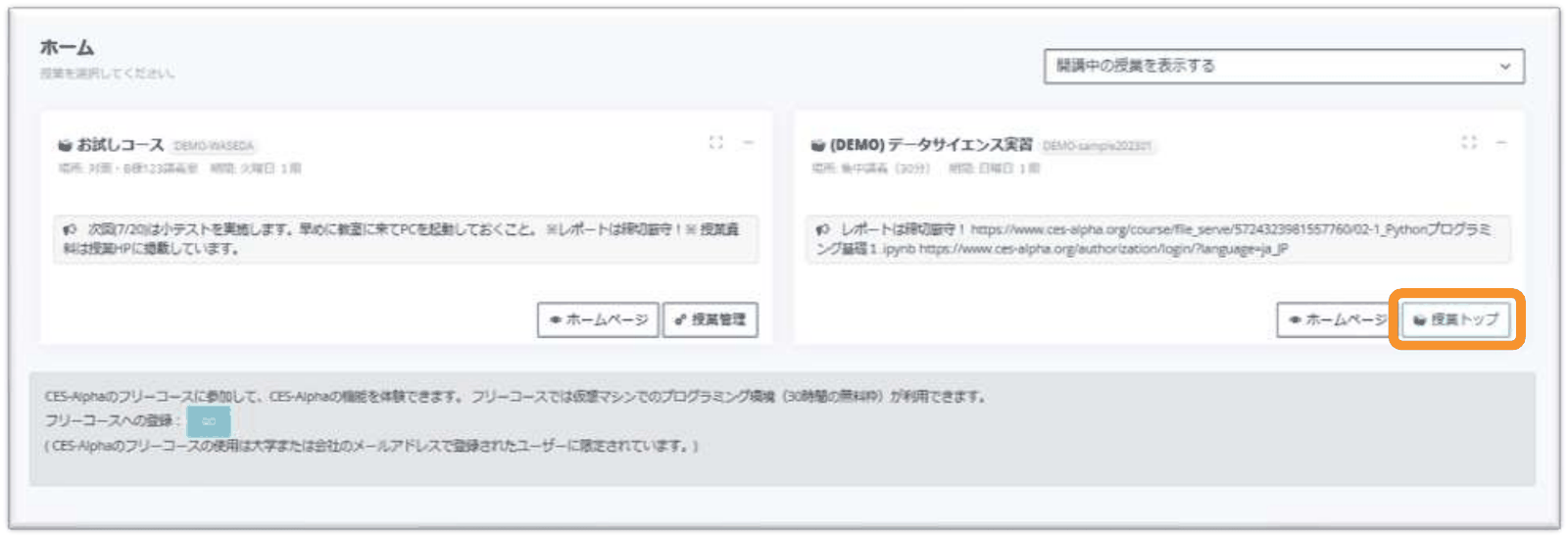This screenshot has height=537, width=1568.
Task: Maximize the (DEMO) データサイエンス実習 card with fullscreen icon
Action: click(1469, 143)
